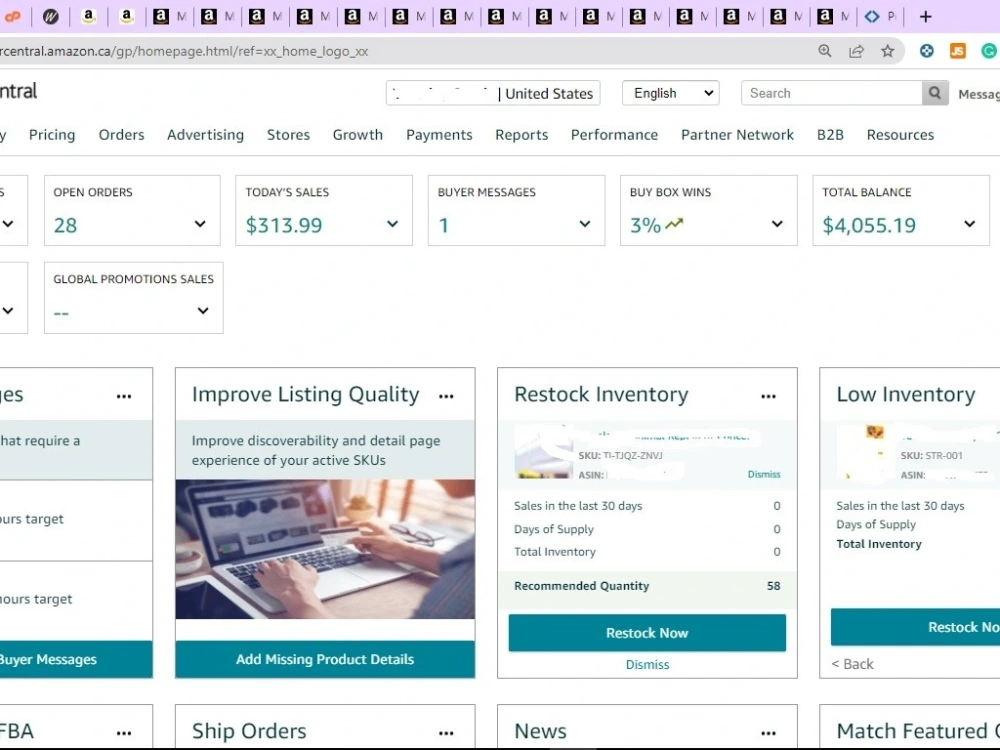This screenshot has width=1000, height=750.
Task: Click the share page icon in address bar
Action: coord(856,51)
